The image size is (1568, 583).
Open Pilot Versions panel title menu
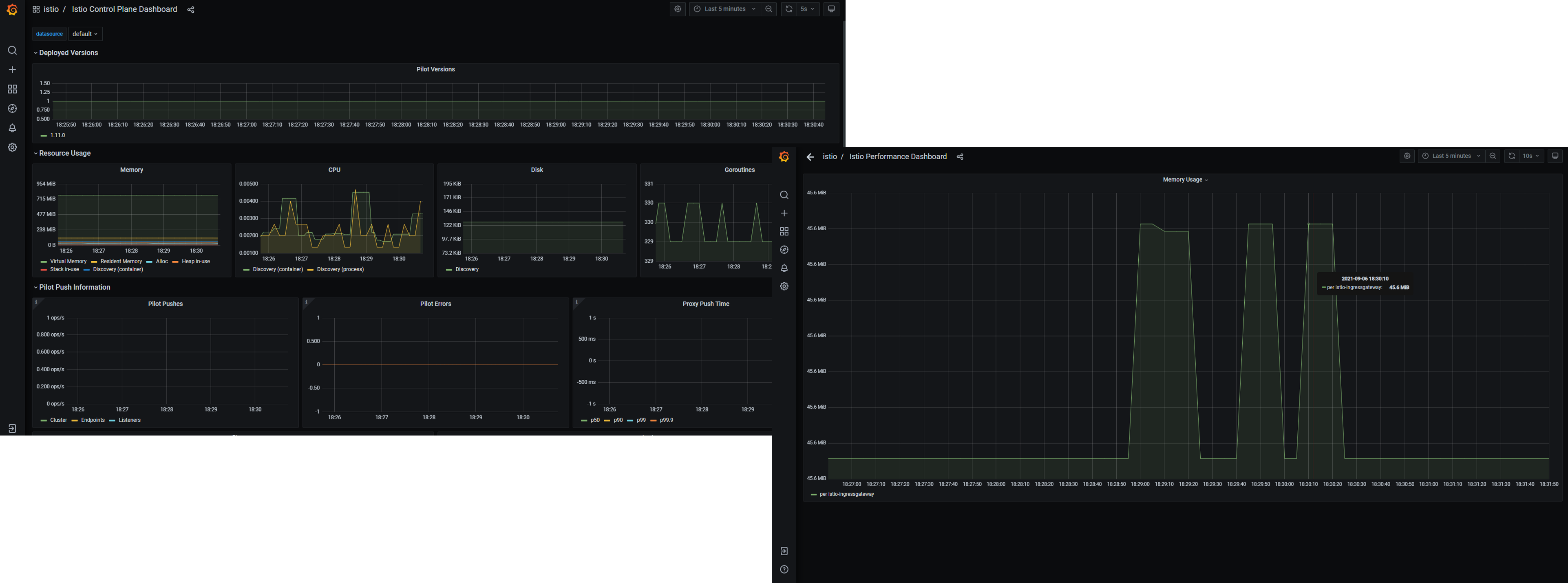coord(435,69)
